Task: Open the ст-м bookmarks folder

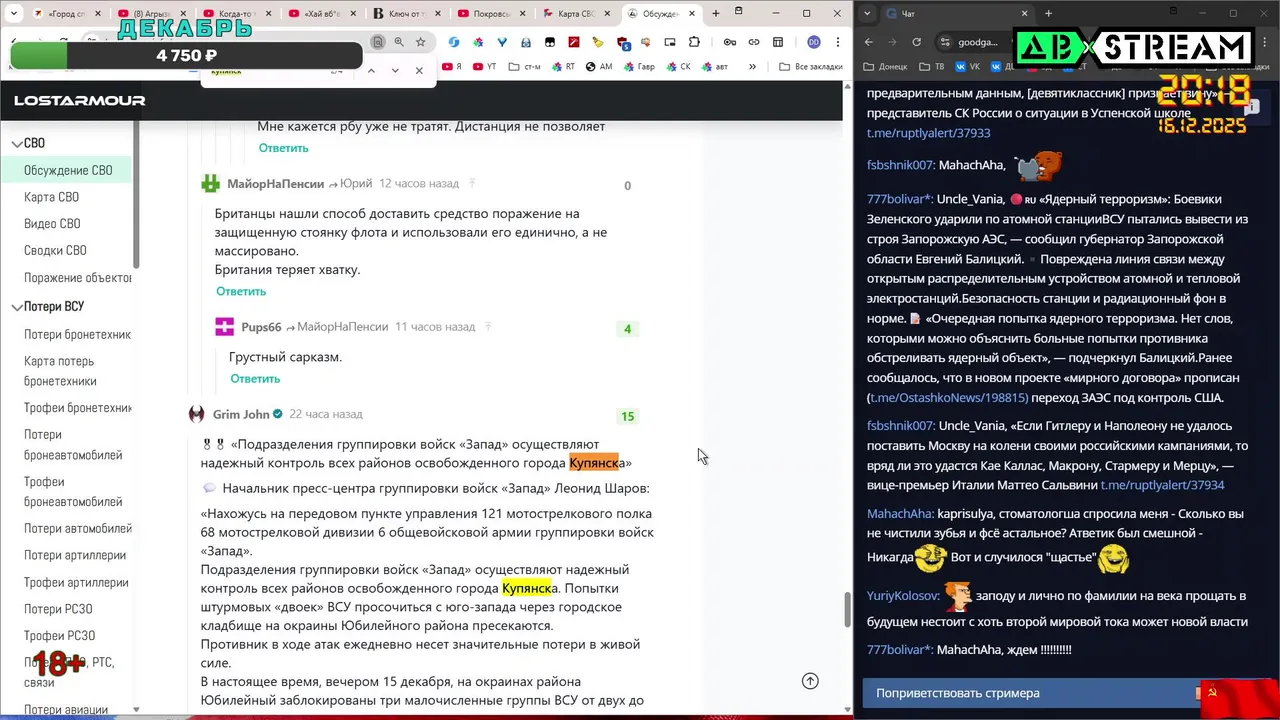Action: pyautogui.click(x=525, y=67)
